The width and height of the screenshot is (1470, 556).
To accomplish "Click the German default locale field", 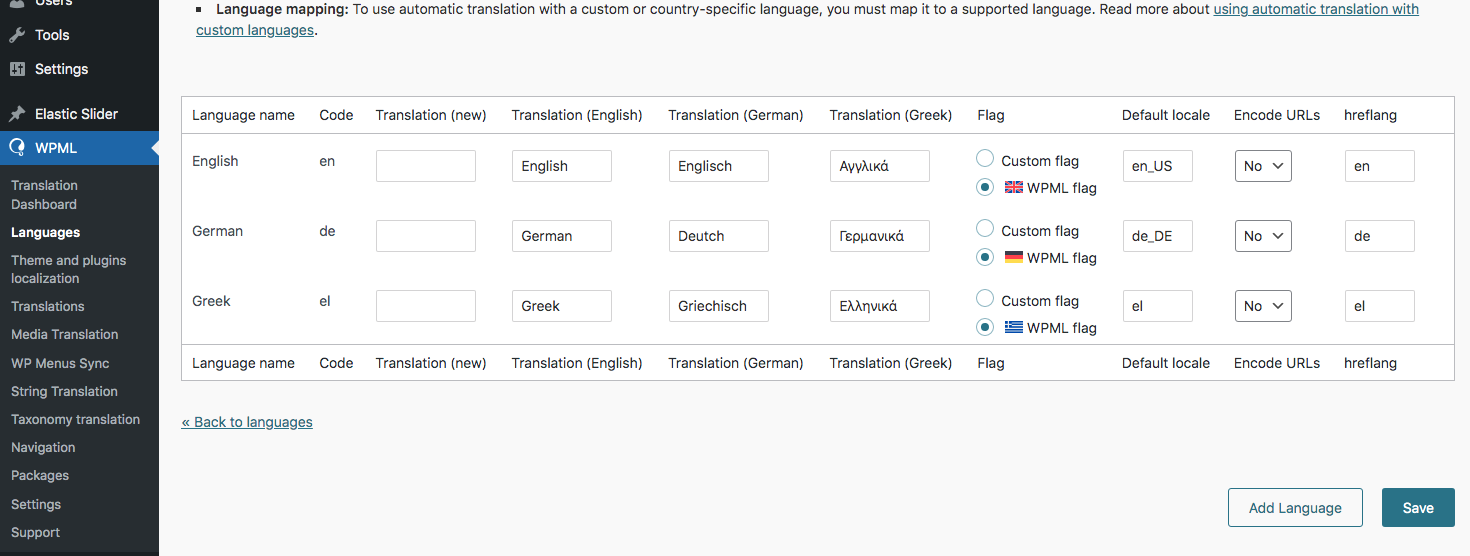I will pyautogui.click(x=1157, y=236).
